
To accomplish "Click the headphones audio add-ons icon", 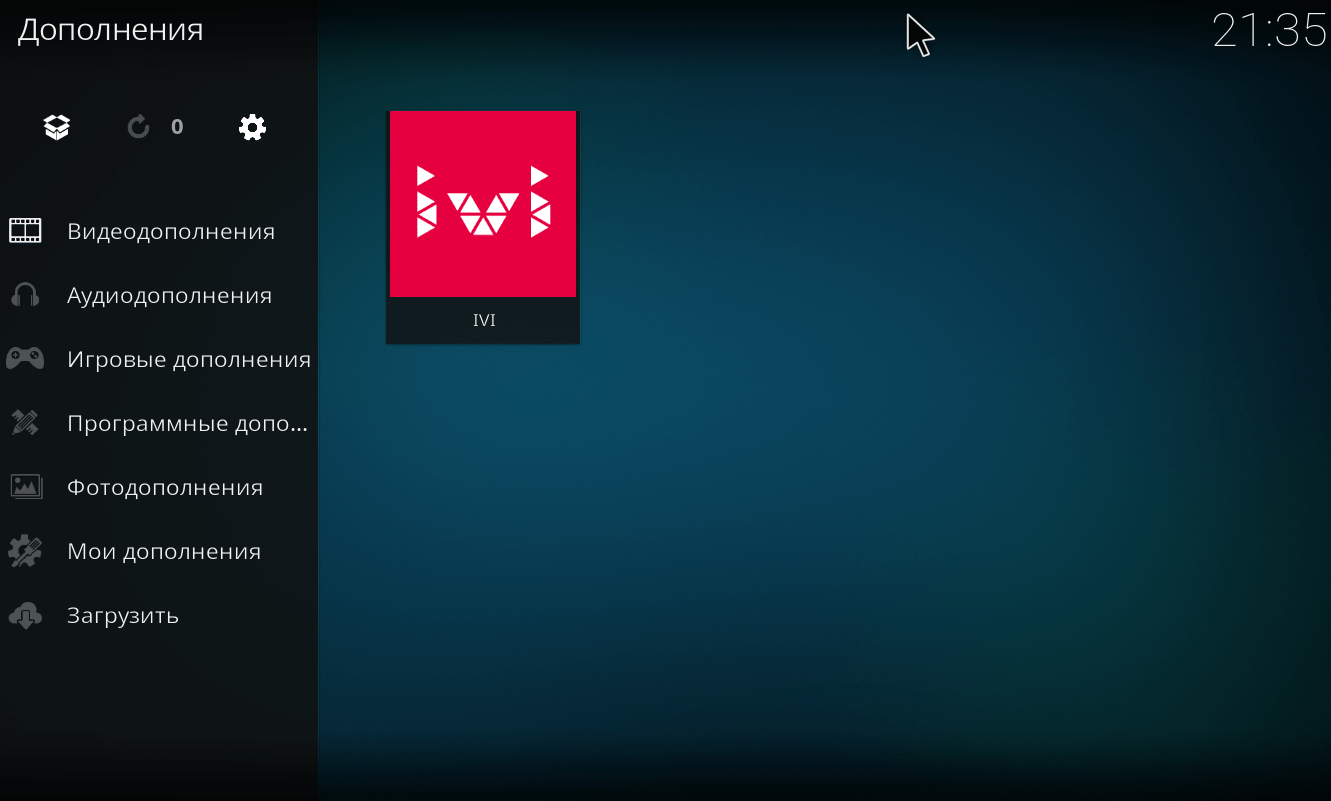I will [26, 295].
